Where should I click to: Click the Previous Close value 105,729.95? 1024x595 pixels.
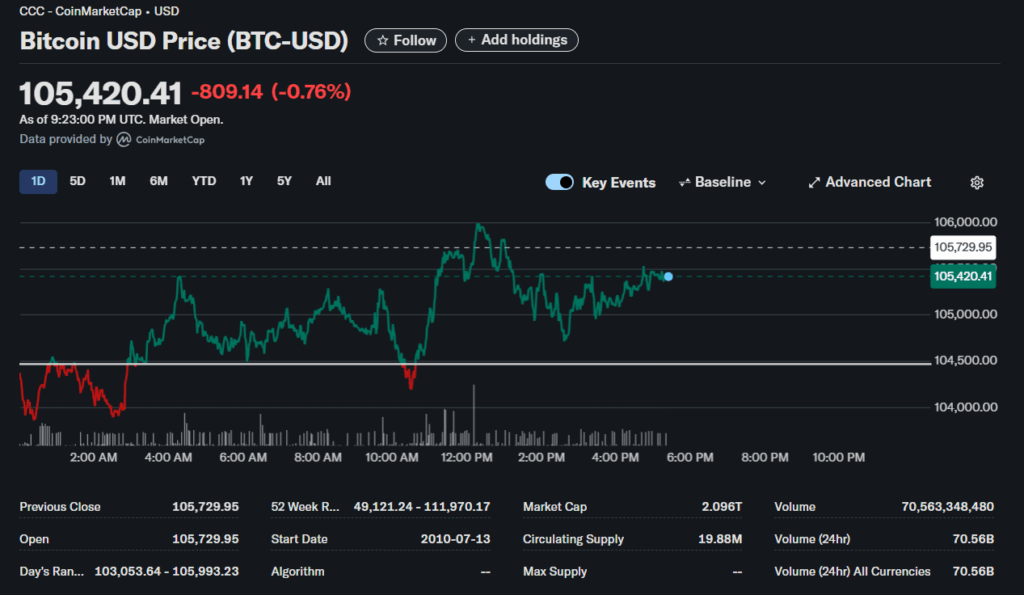[205, 507]
